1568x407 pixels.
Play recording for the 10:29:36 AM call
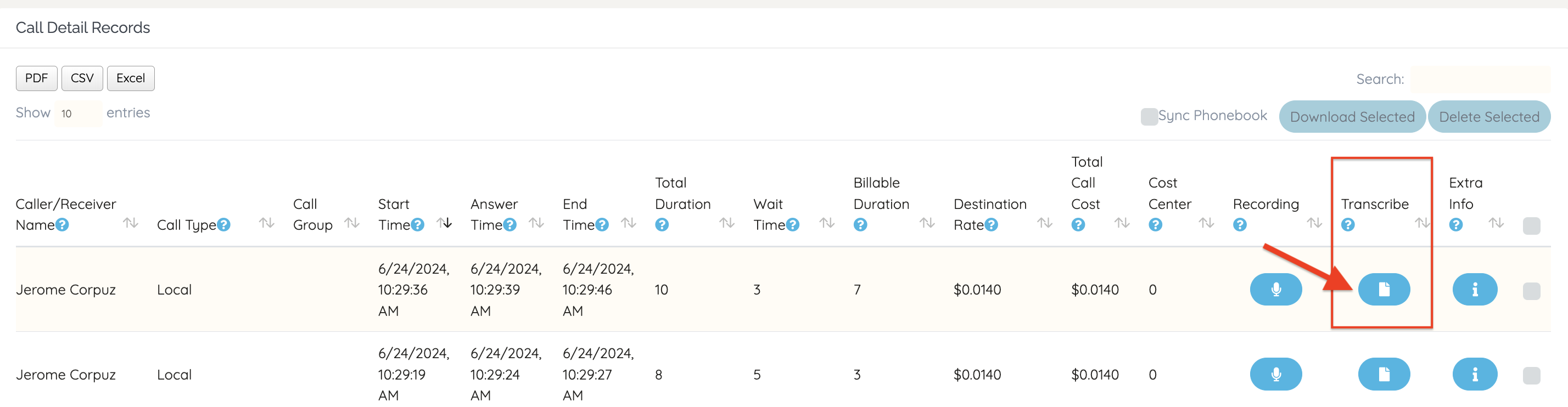(1275, 290)
